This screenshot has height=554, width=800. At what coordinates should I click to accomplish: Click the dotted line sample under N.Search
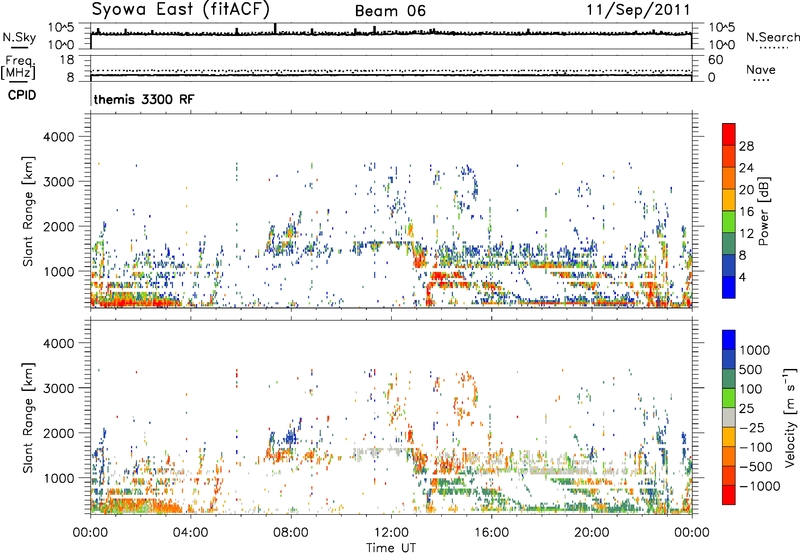(773, 48)
